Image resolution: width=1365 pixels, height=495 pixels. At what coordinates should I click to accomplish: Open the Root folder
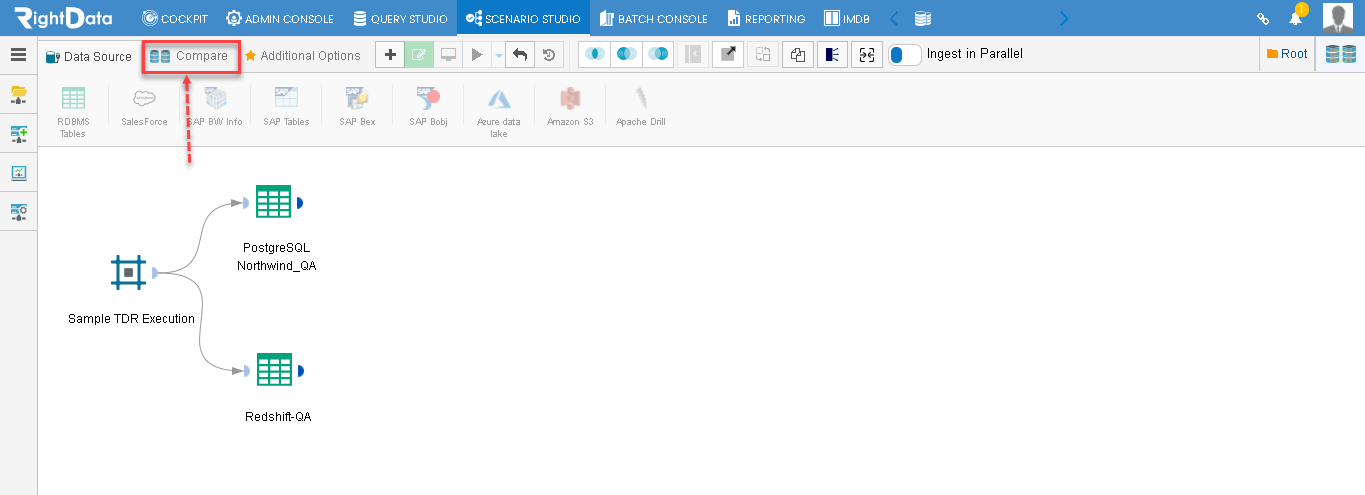pos(1287,54)
